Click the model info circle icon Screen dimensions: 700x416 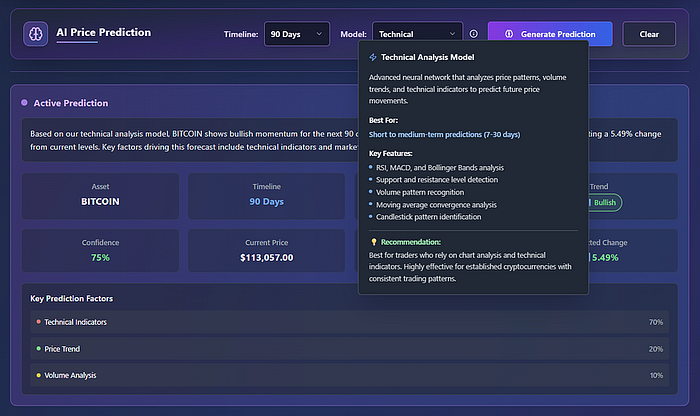tap(474, 34)
